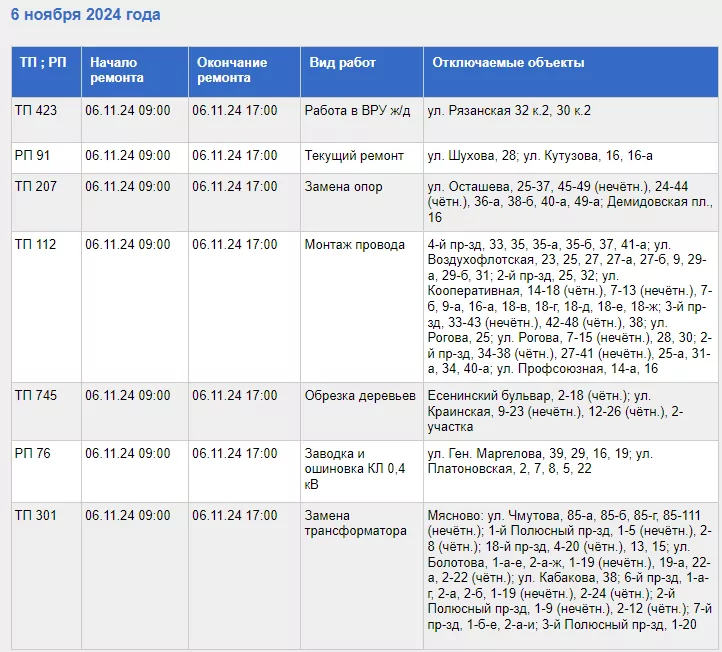Click the 'ул. Осташева, 25-37' address cell
This screenshot has height=652, width=722.
tap(571, 203)
